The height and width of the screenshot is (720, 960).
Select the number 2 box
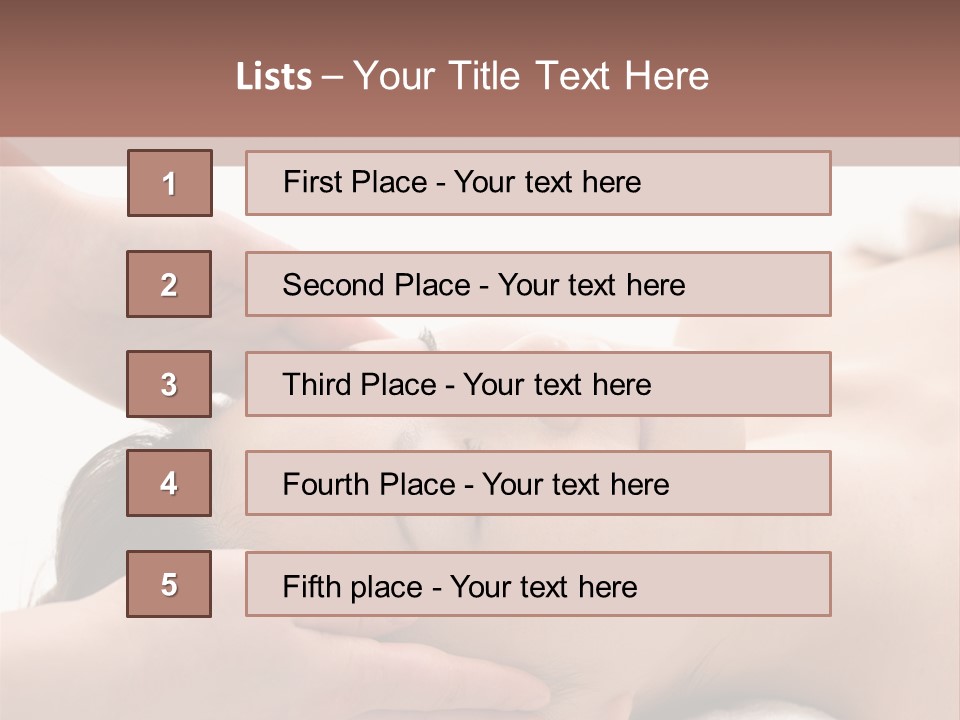pos(169,284)
